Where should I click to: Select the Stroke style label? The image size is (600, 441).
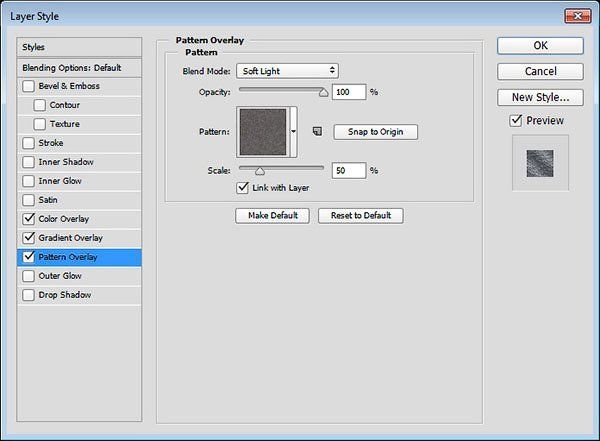[51, 143]
